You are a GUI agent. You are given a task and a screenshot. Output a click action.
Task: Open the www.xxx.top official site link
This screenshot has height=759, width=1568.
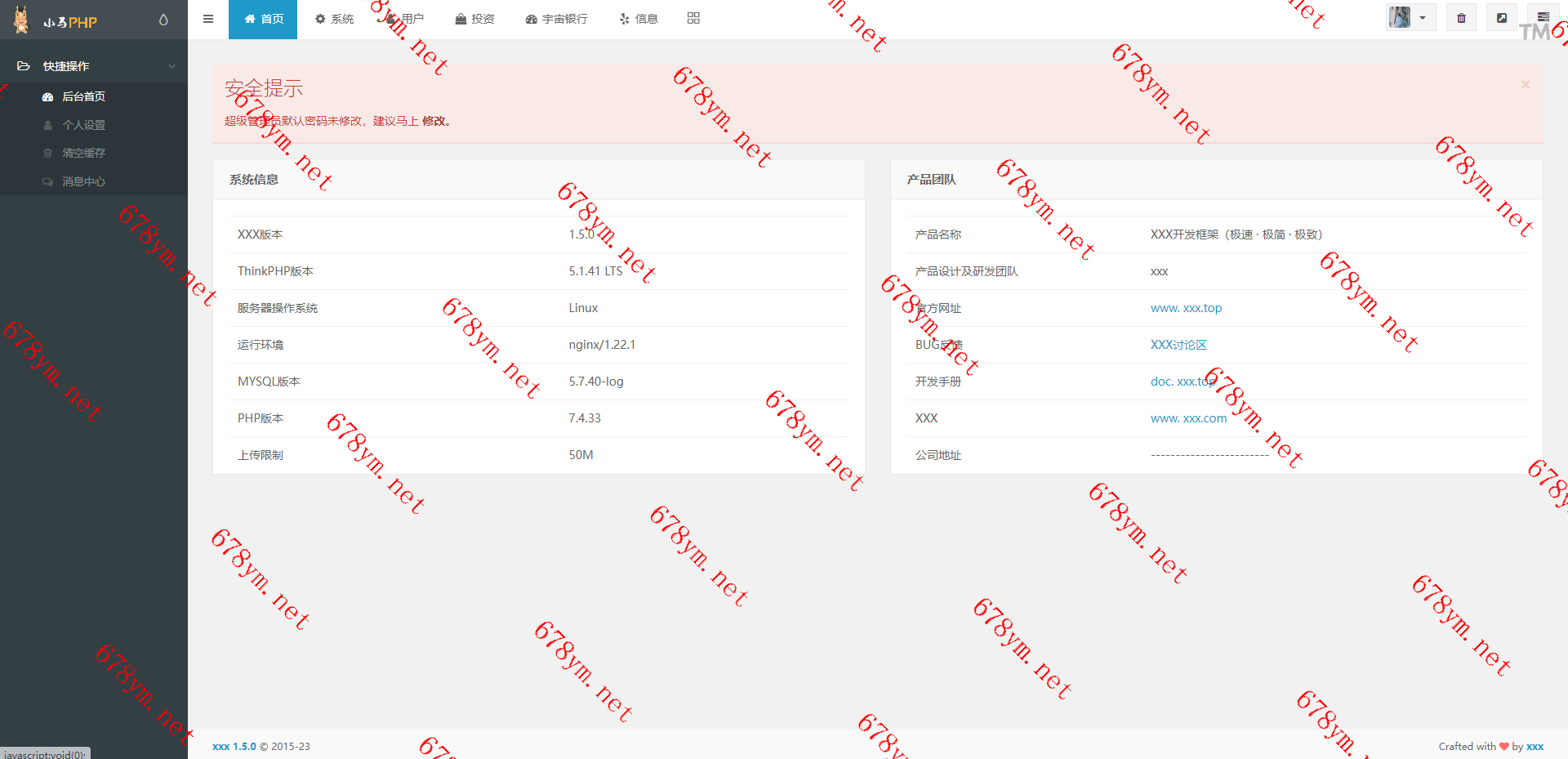(x=1186, y=308)
